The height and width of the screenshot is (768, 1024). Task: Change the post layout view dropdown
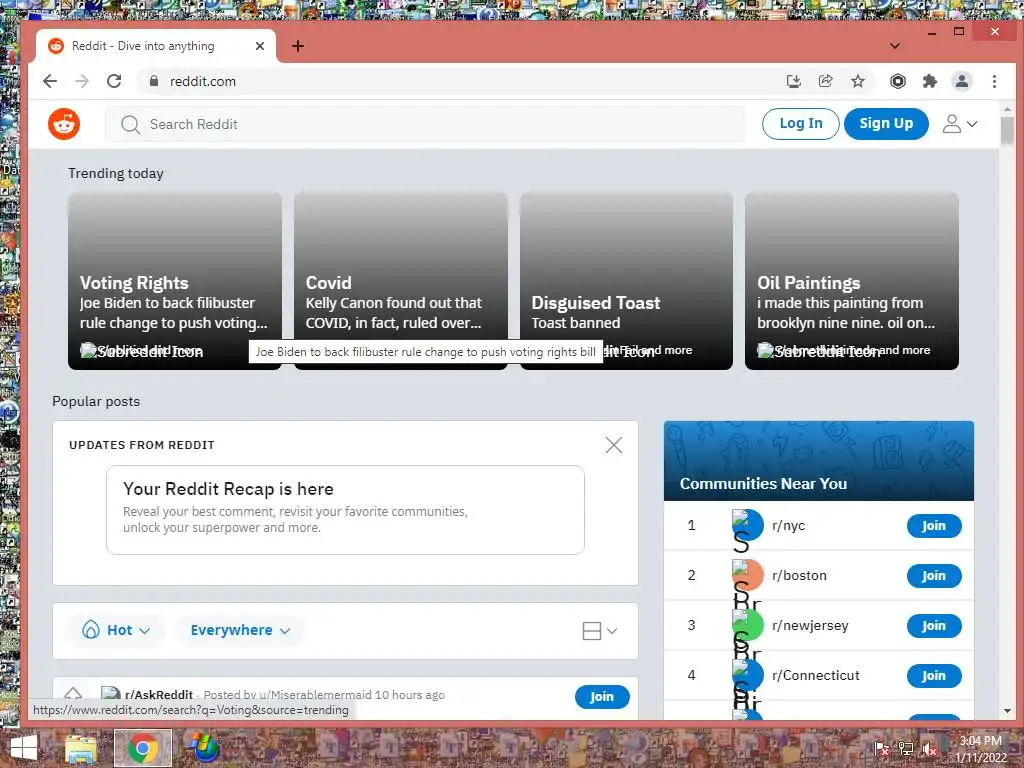tap(600, 631)
